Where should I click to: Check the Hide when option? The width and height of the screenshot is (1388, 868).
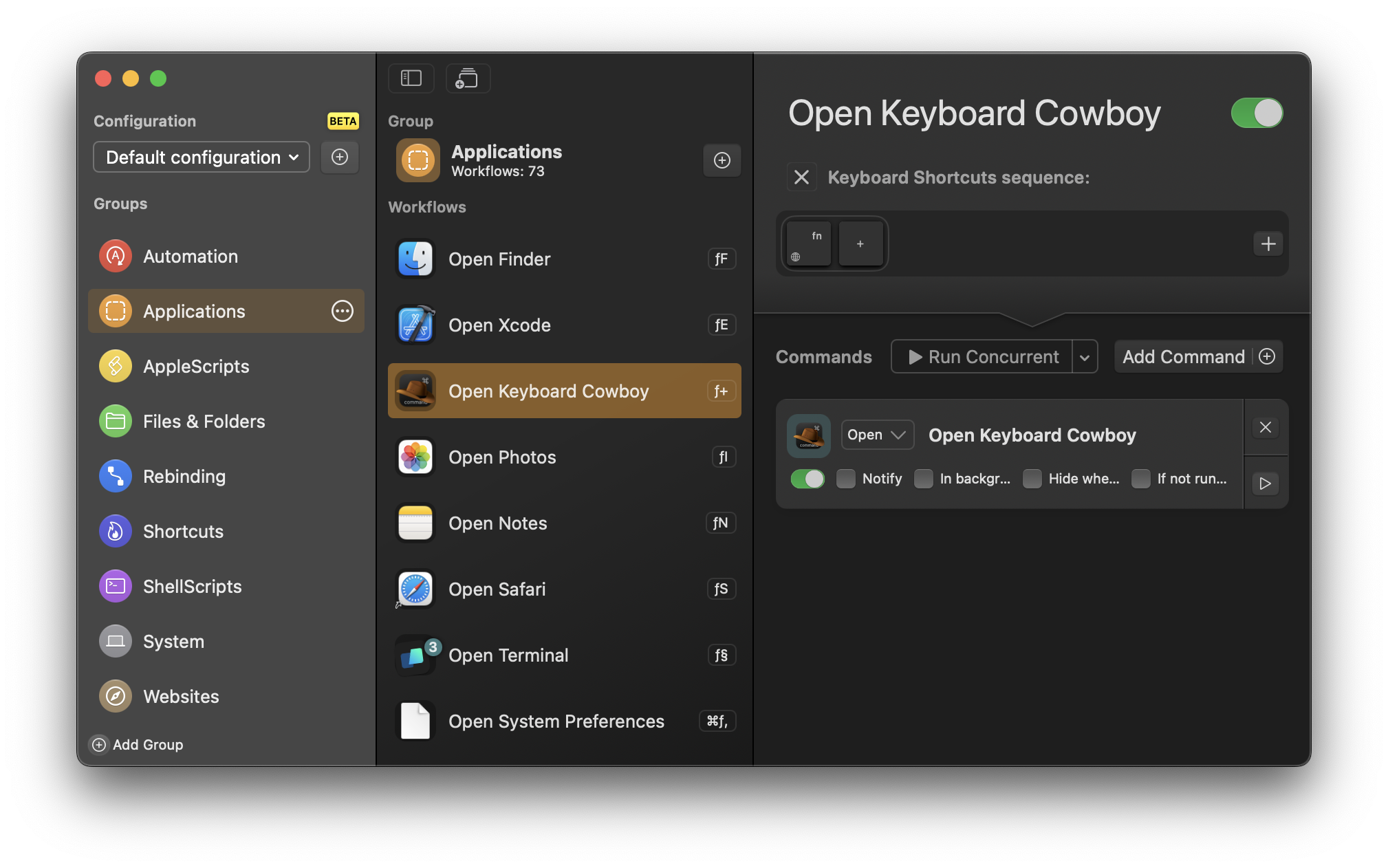pyautogui.click(x=1032, y=479)
